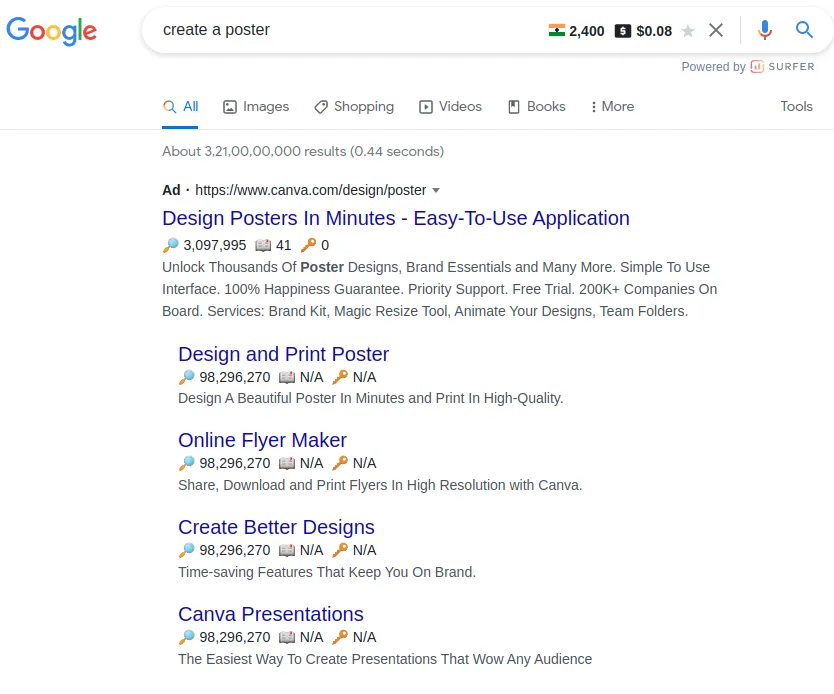Open the Canva Presentations link
The image size is (834, 694).
click(270, 614)
